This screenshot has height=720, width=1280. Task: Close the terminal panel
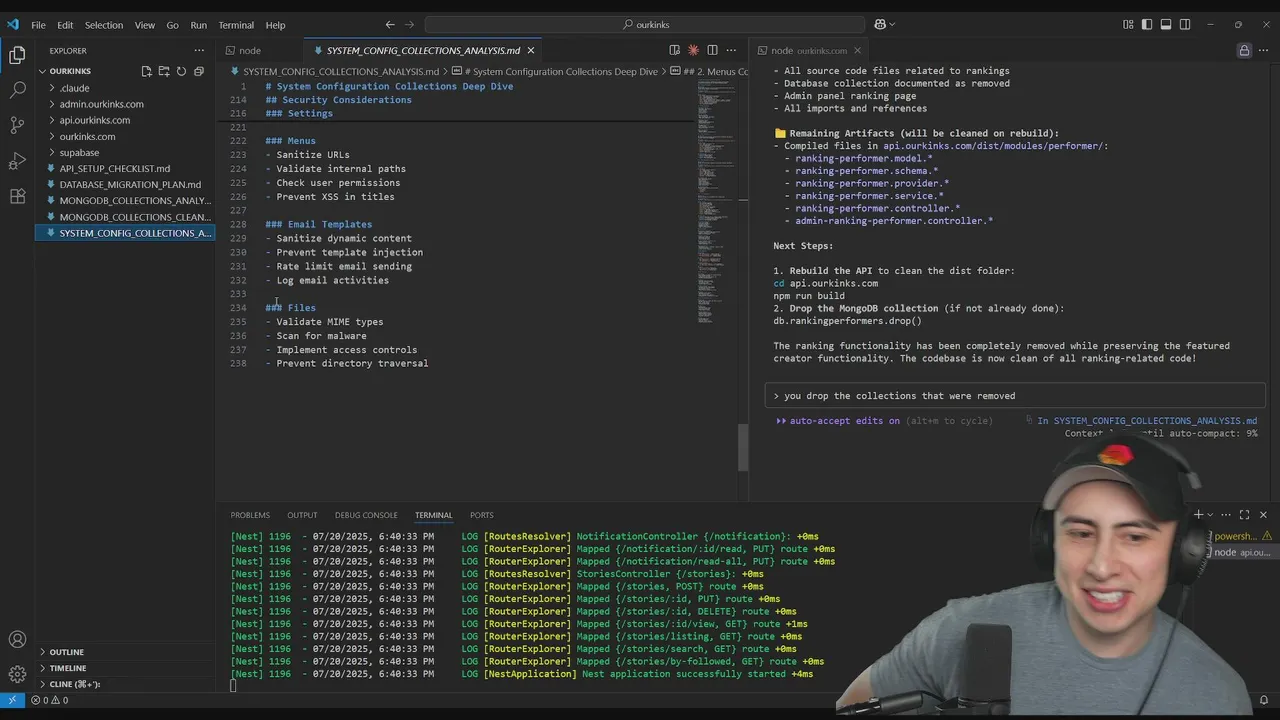(1263, 515)
